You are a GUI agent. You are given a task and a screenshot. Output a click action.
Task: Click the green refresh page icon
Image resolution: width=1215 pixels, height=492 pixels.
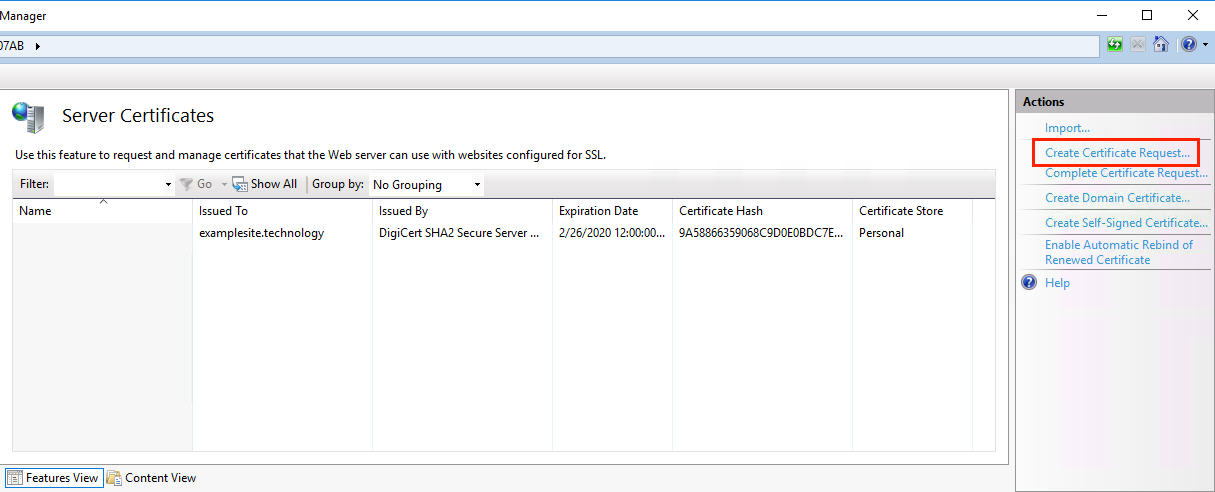(x=1115, y=45)
